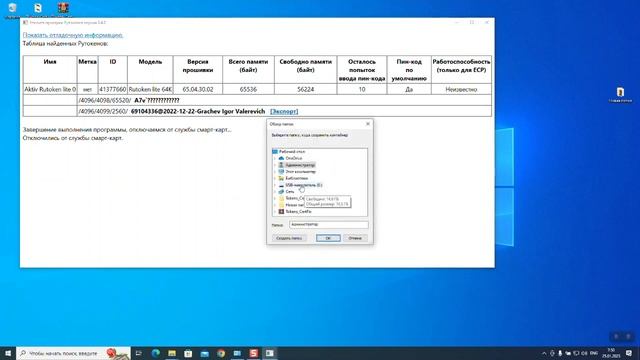Click the OneDrive cloud icon in the tree
Screen dimensions: 640x360
(281, 158)
